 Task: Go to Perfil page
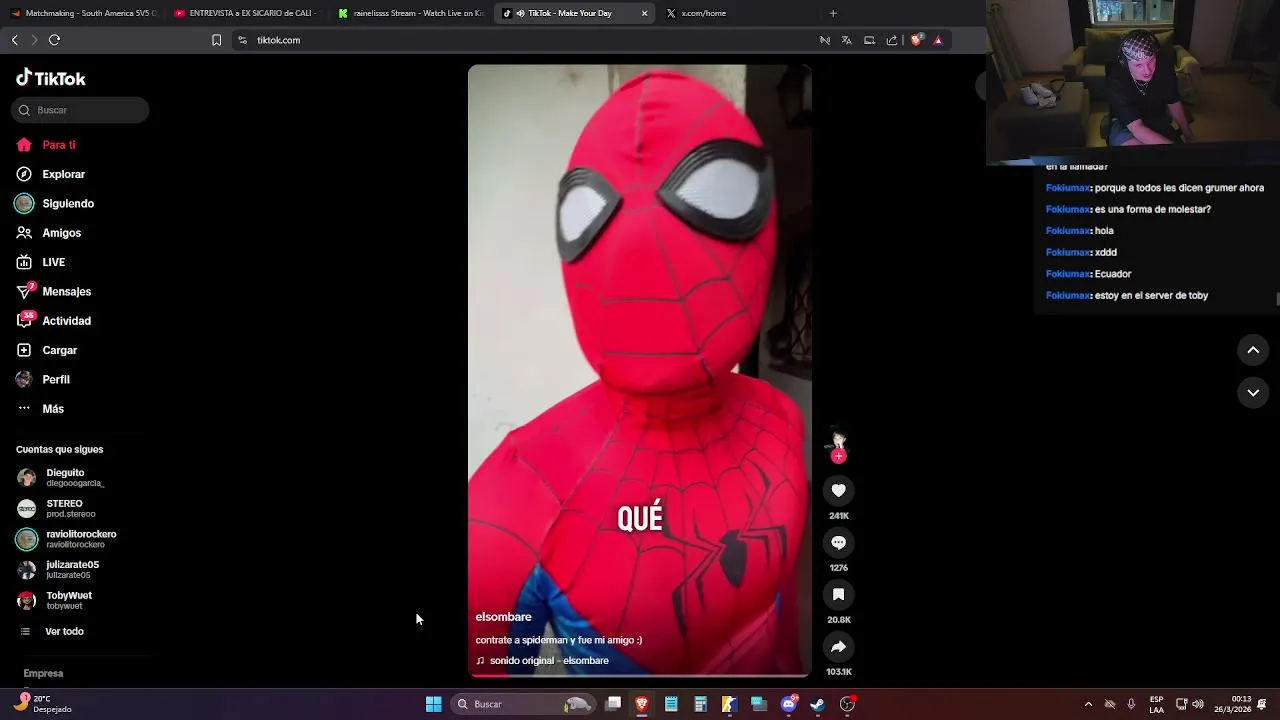42,379
